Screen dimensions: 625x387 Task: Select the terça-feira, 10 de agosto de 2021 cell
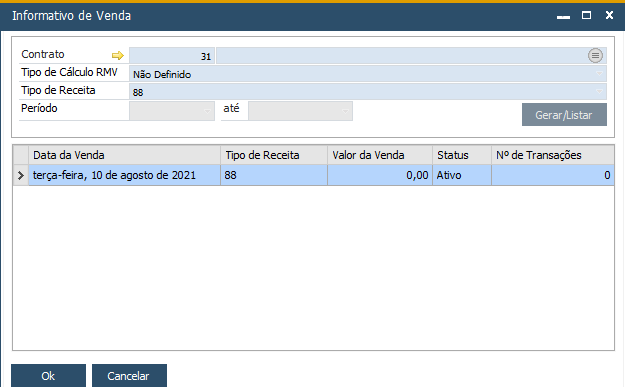click(124, 175)
